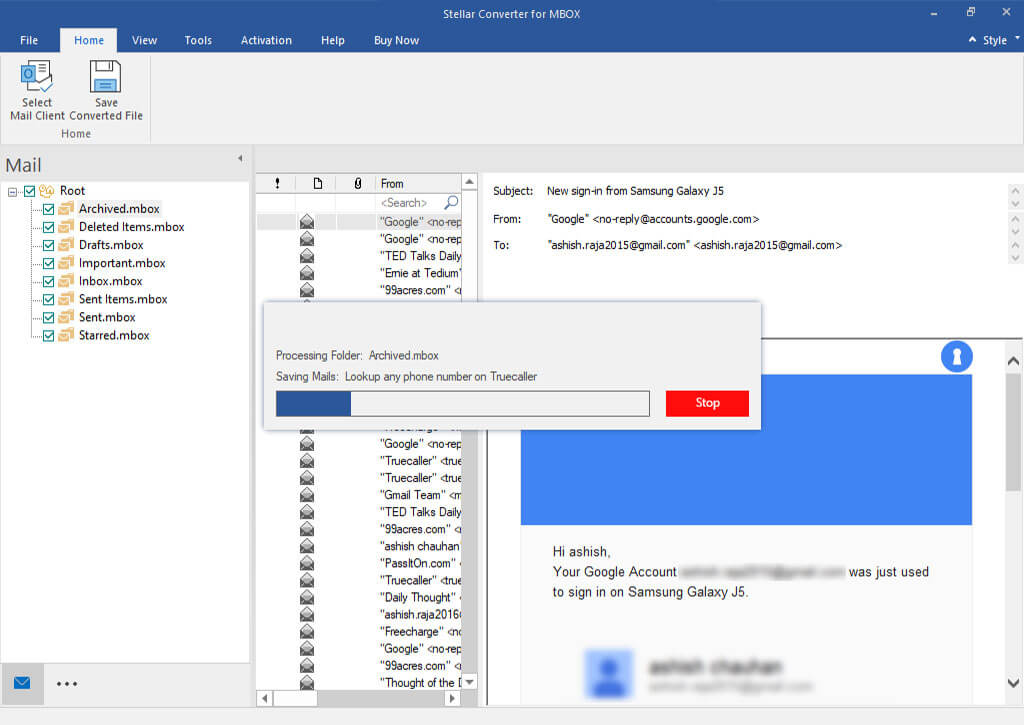This screenshot has width=1024, height=725.
Task: Click envelope icon of ashish chauhan row
Action: [x=307, y=546]
